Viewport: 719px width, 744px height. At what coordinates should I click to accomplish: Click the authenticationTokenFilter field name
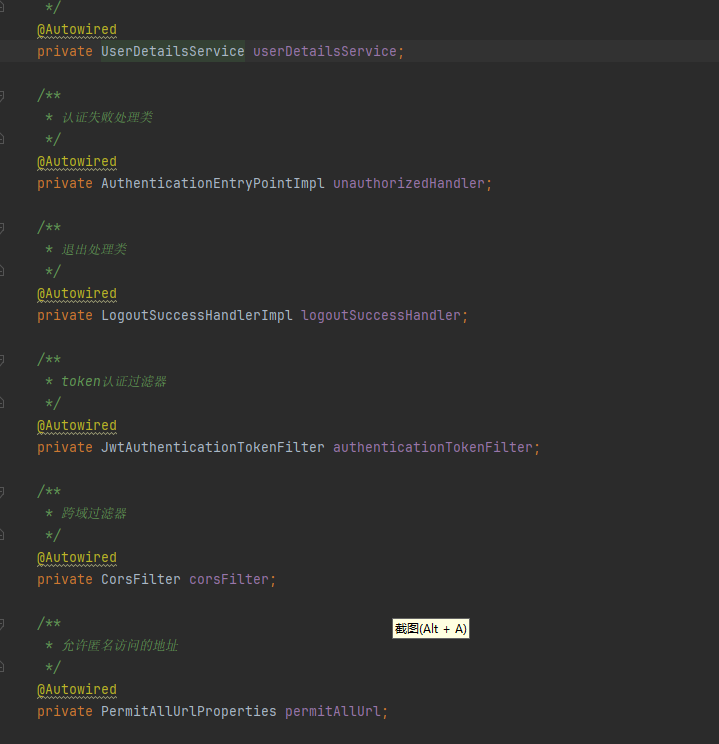pyautogui.click(x=433, y=447)
